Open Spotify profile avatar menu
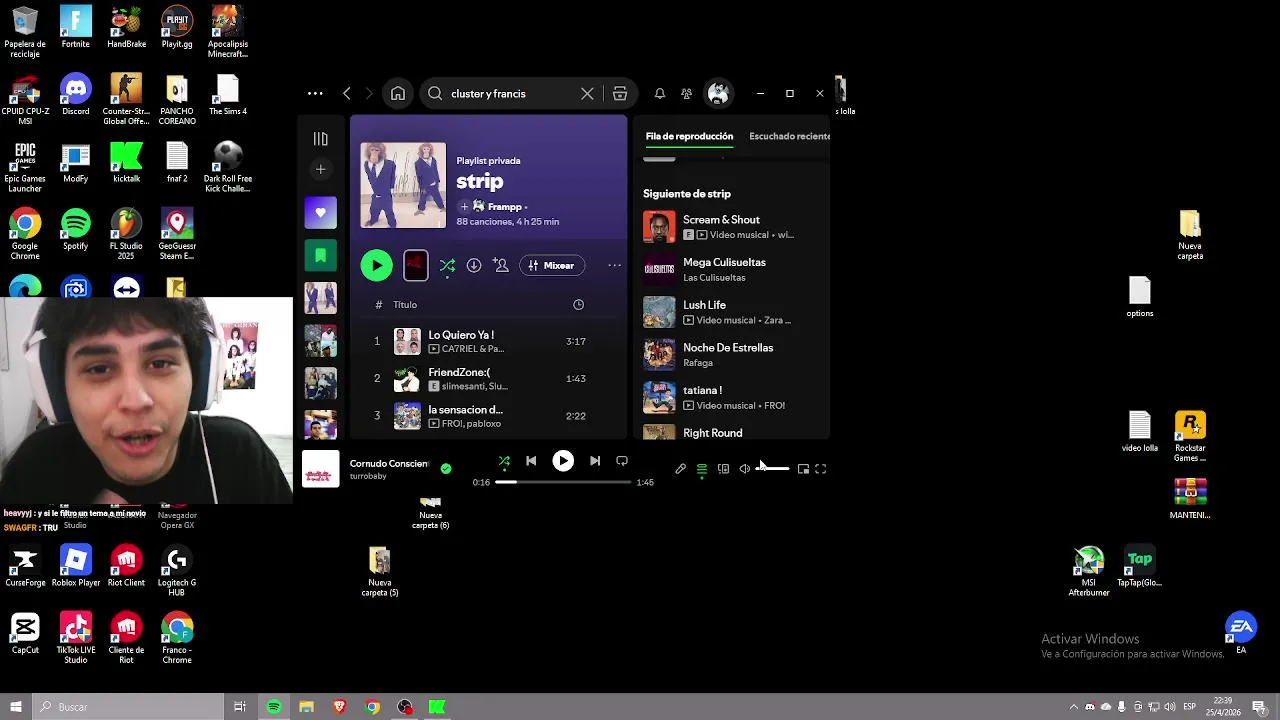The image size is (1280, 720). coord(718,93)
